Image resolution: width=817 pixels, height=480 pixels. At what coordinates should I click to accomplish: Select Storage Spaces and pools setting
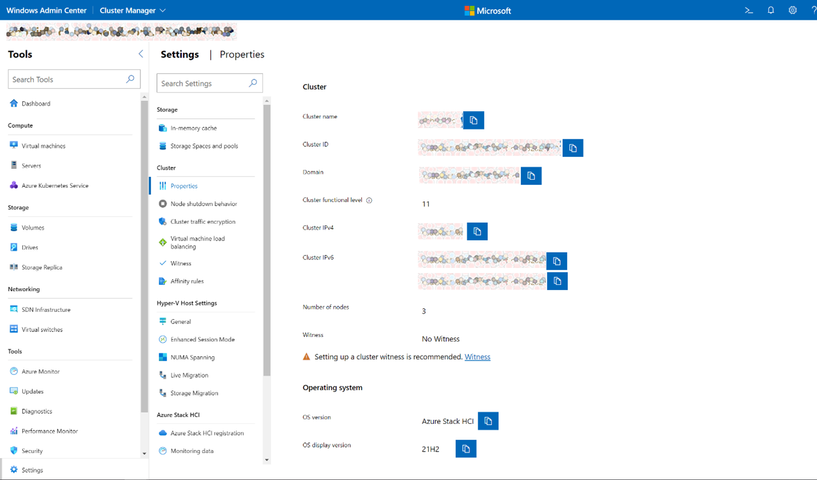[x=206, y=146]
